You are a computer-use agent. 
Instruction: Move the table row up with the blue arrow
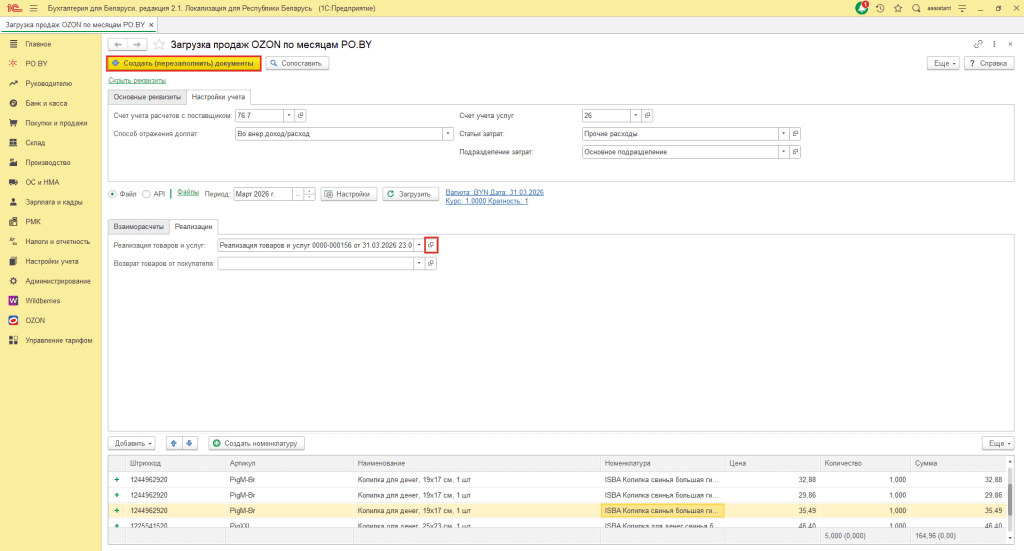pyautogui.click(x=174, y=443)
